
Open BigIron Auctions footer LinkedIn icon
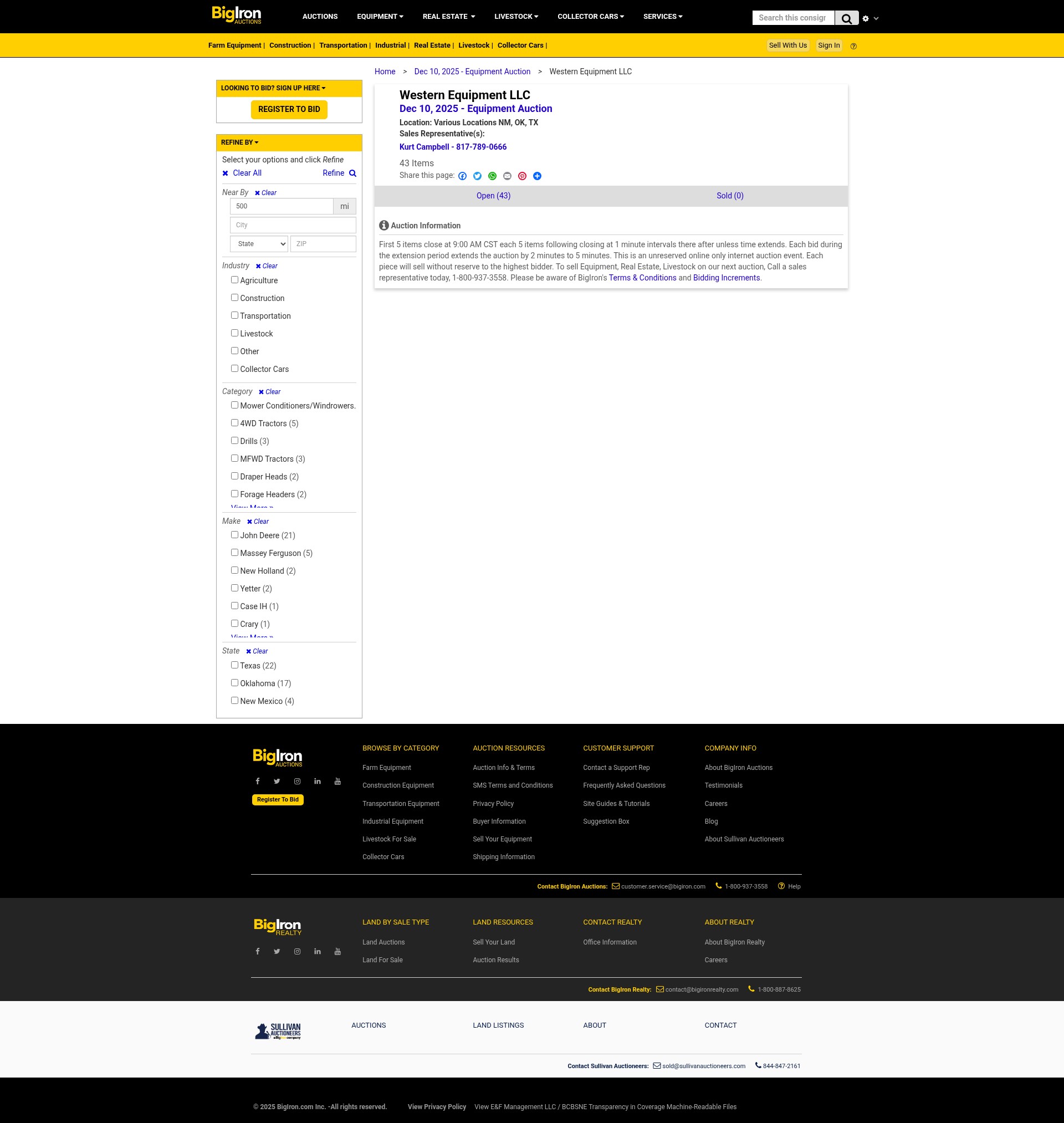tap(318, 782)
